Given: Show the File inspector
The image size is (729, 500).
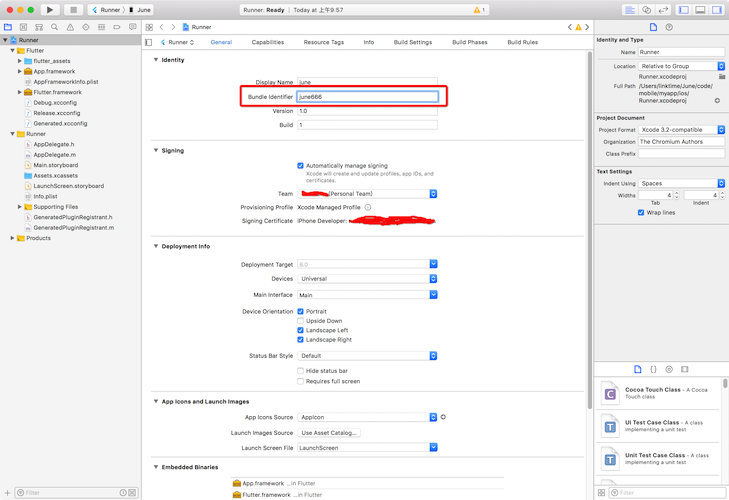Looking at the screenshot, I should point(653,27).
